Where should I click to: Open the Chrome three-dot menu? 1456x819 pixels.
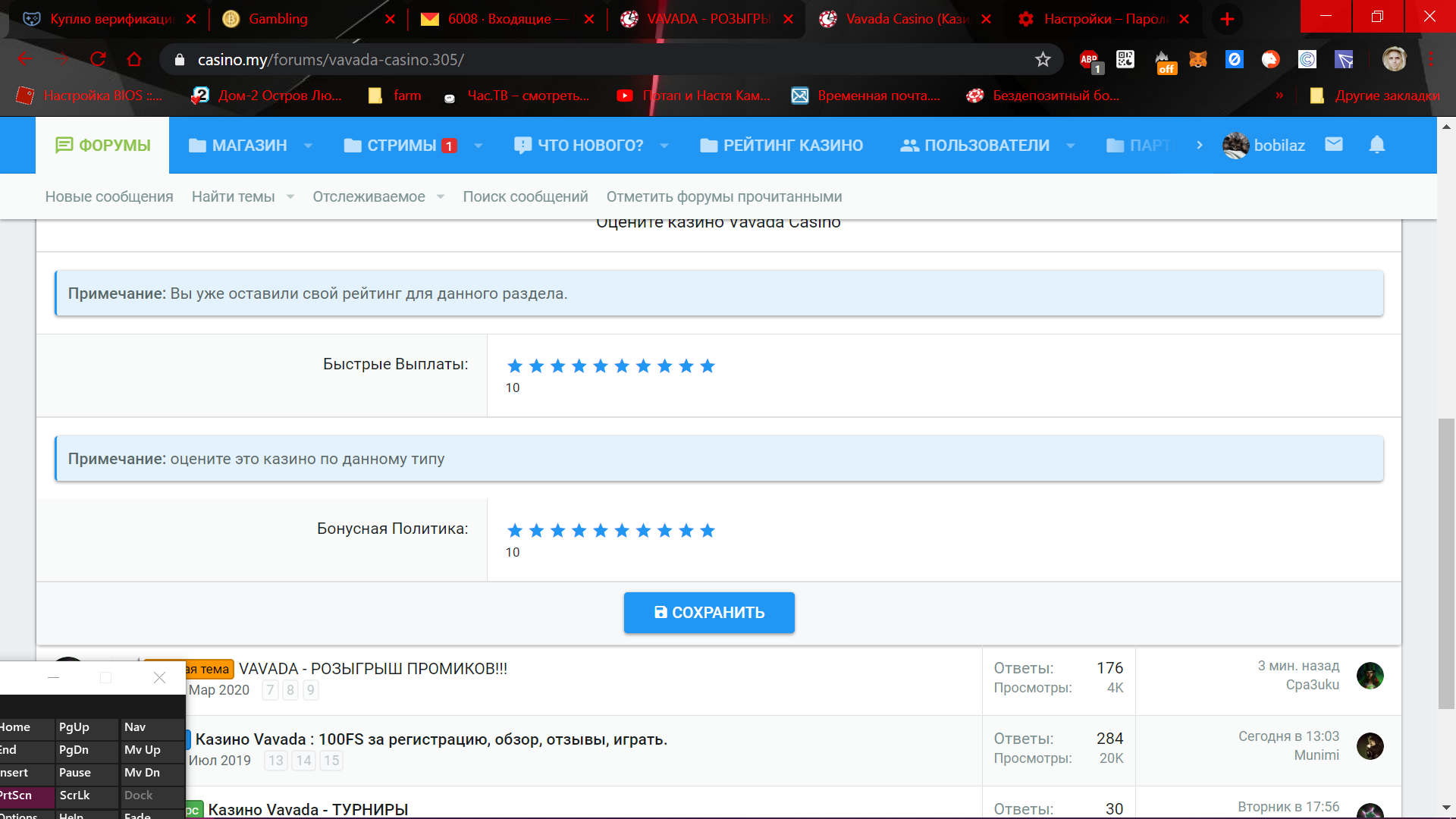[x=1431, y=59]
